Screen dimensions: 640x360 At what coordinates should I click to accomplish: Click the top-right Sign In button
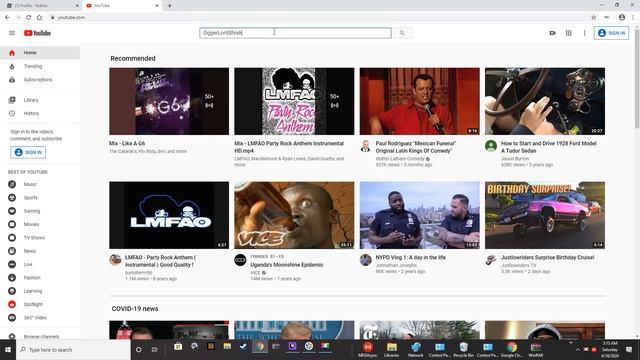[x=611, y=33]
